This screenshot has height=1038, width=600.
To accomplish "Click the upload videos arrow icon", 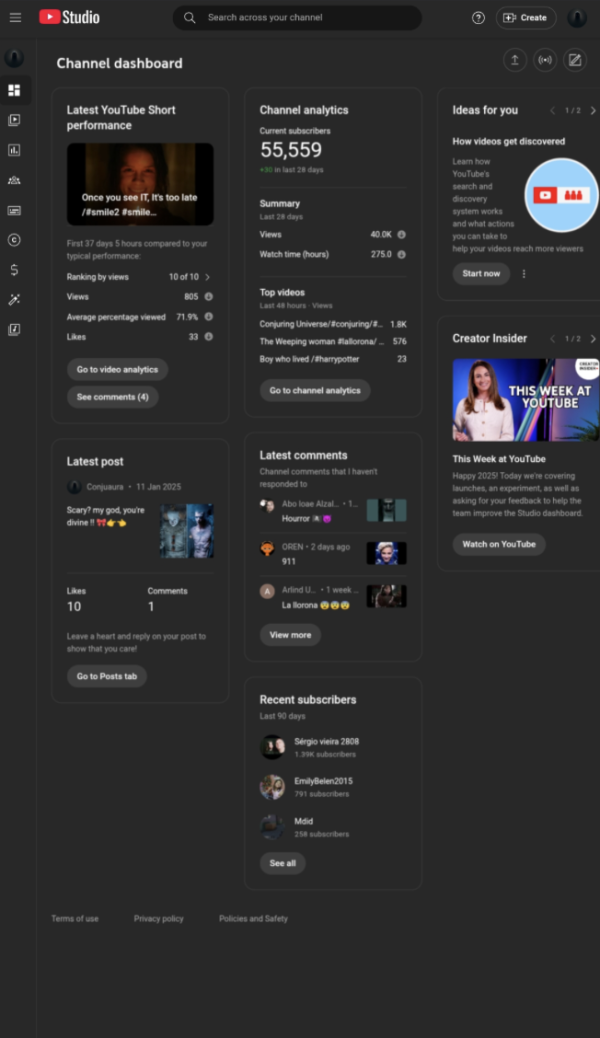I will point(514,60).
